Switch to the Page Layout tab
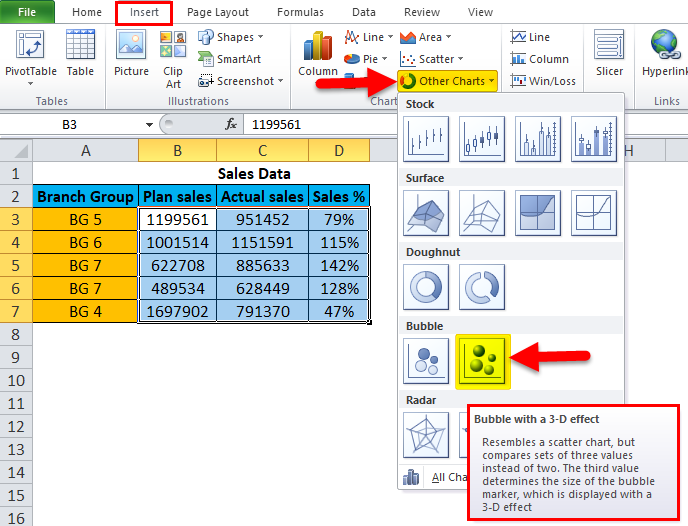 click(x=218, y=12)
